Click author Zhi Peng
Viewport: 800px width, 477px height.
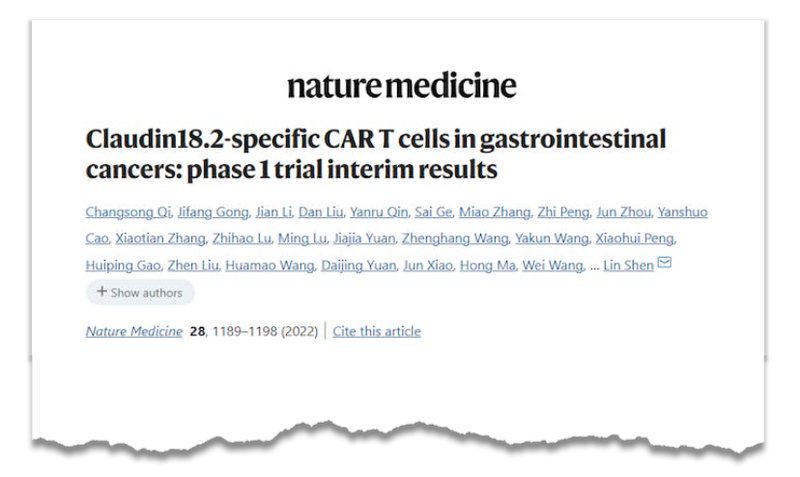click(x=563, y=212)
